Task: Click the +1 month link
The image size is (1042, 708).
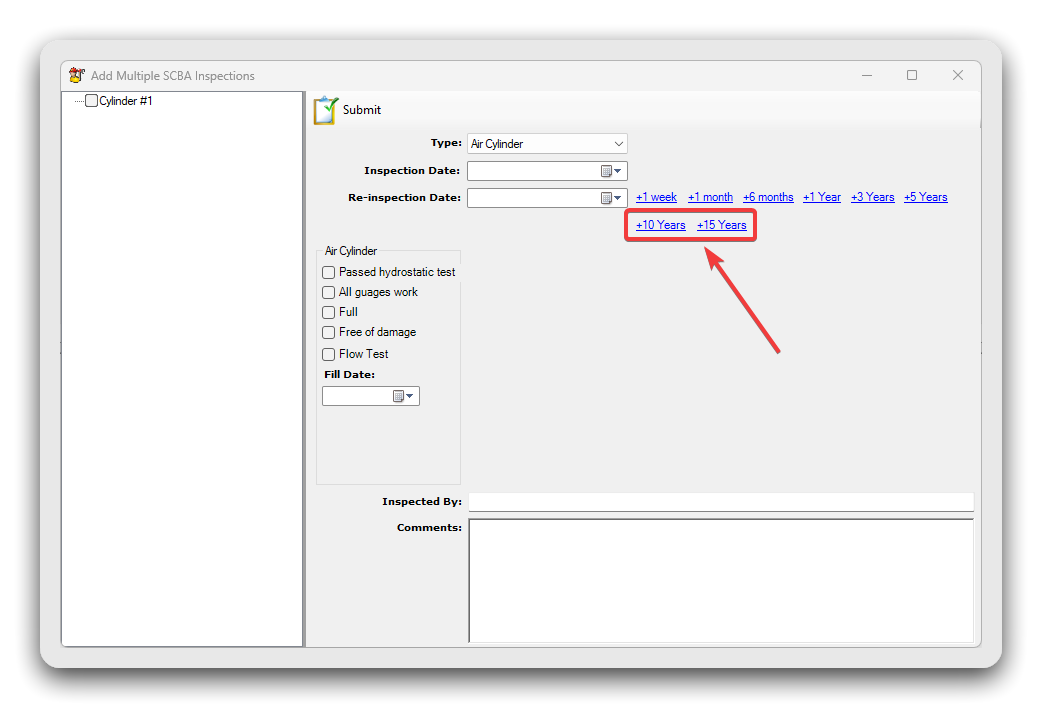Action: (x=710, y=197)
